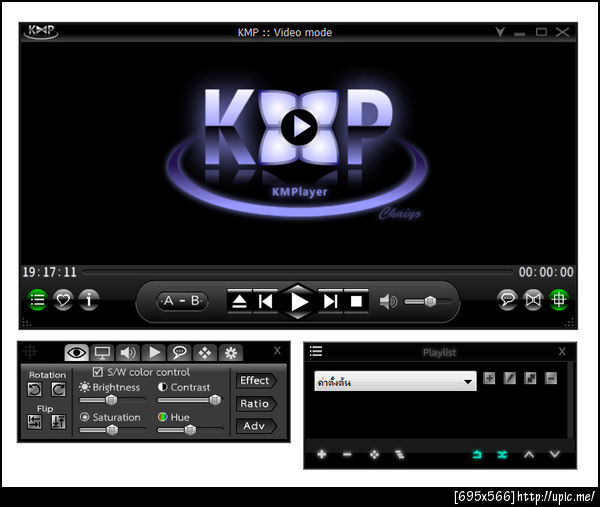Select the speech bubble subtitle tab
The image size is (600, 507).
pos(179,352)
